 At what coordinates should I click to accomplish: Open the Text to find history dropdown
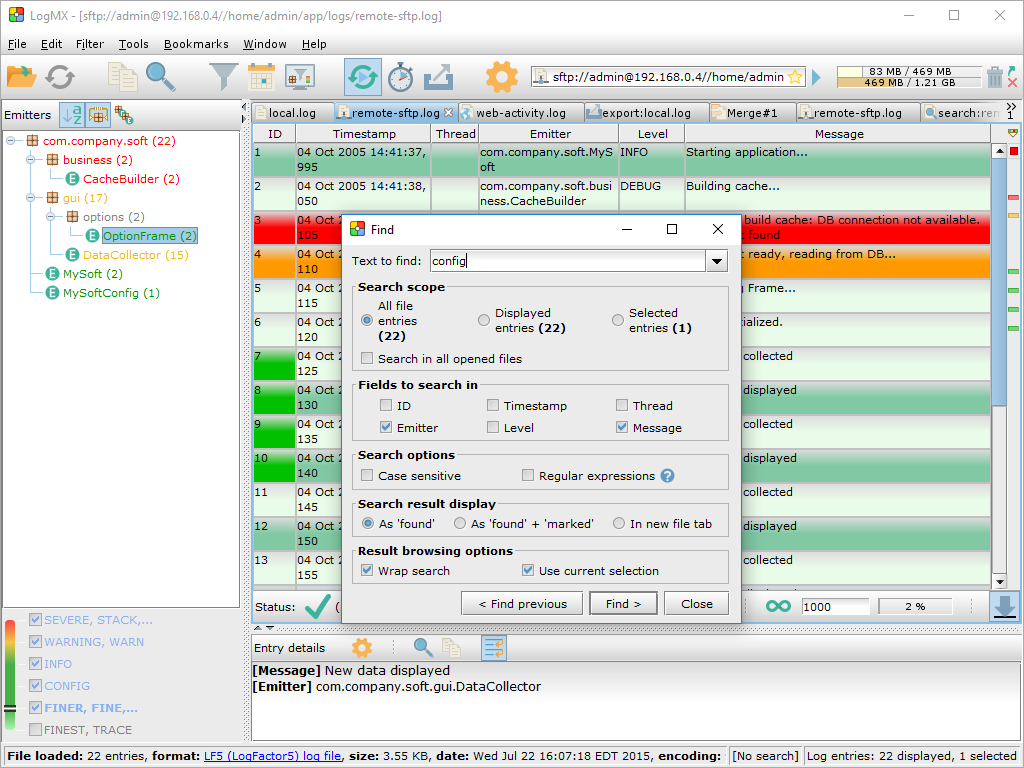(716, 261)
